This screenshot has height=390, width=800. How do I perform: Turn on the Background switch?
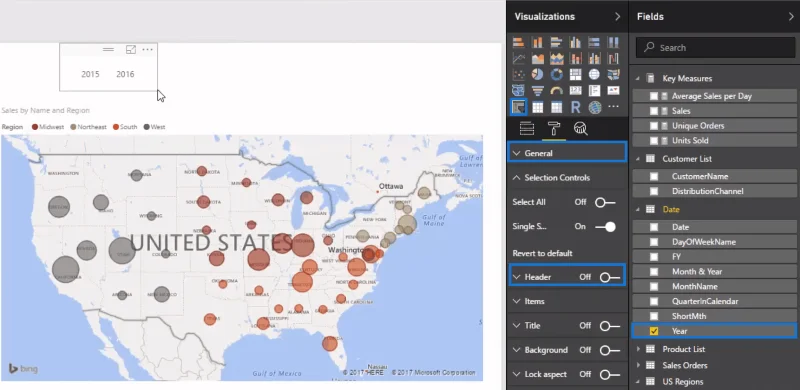[610, 350]
